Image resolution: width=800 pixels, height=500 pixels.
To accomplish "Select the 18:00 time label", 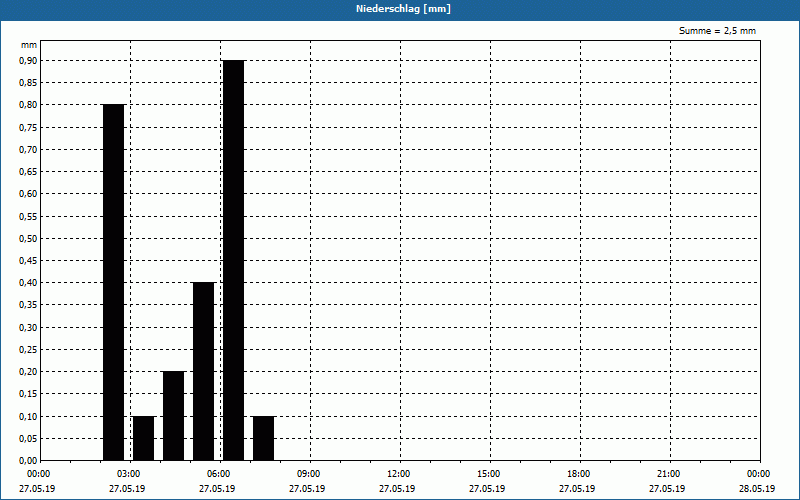I will [x=579, y=474].
